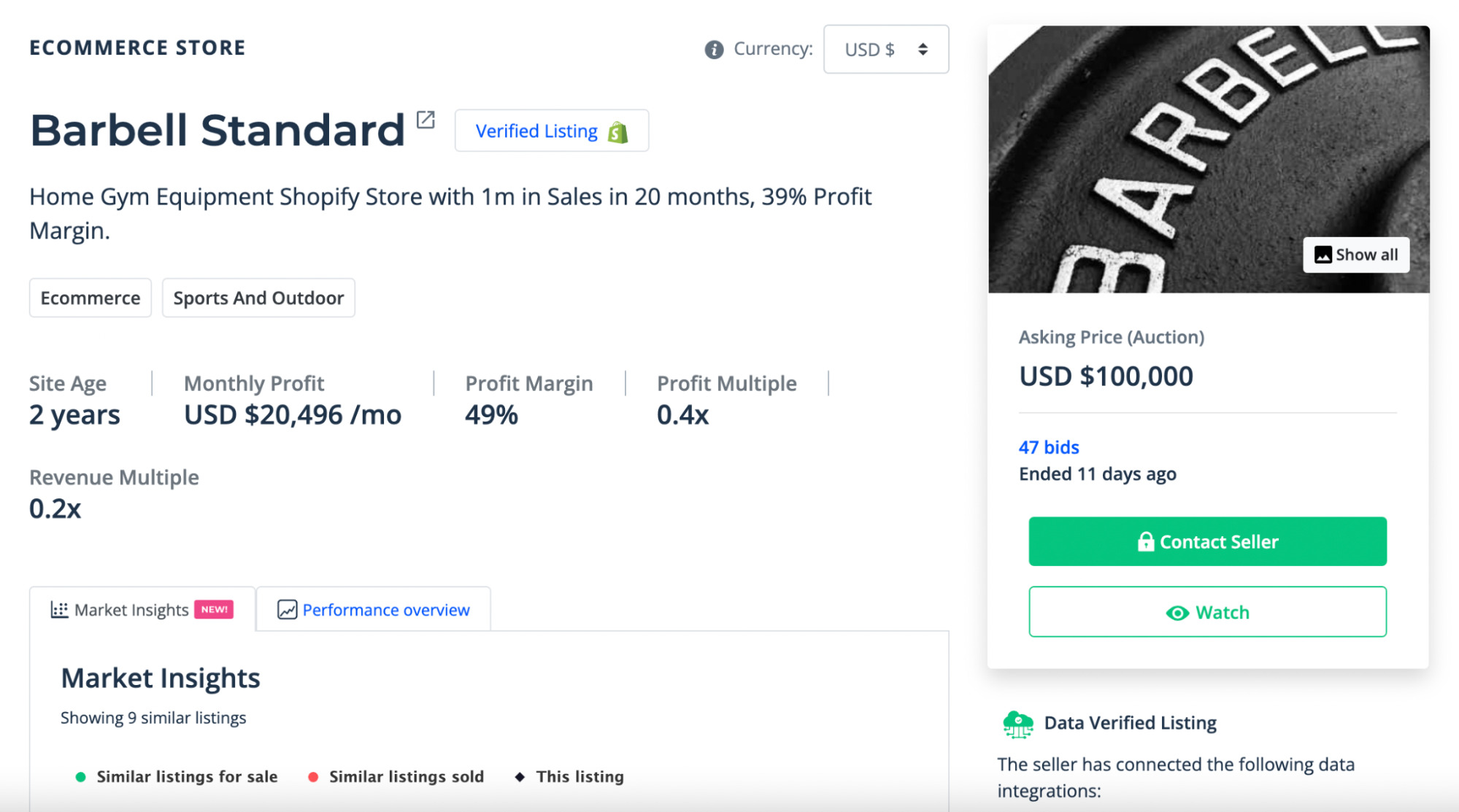Image resolution: width=1459 pixels, height=812 pixels.
Task: Open the 47 bids link
Action: 1049,447
